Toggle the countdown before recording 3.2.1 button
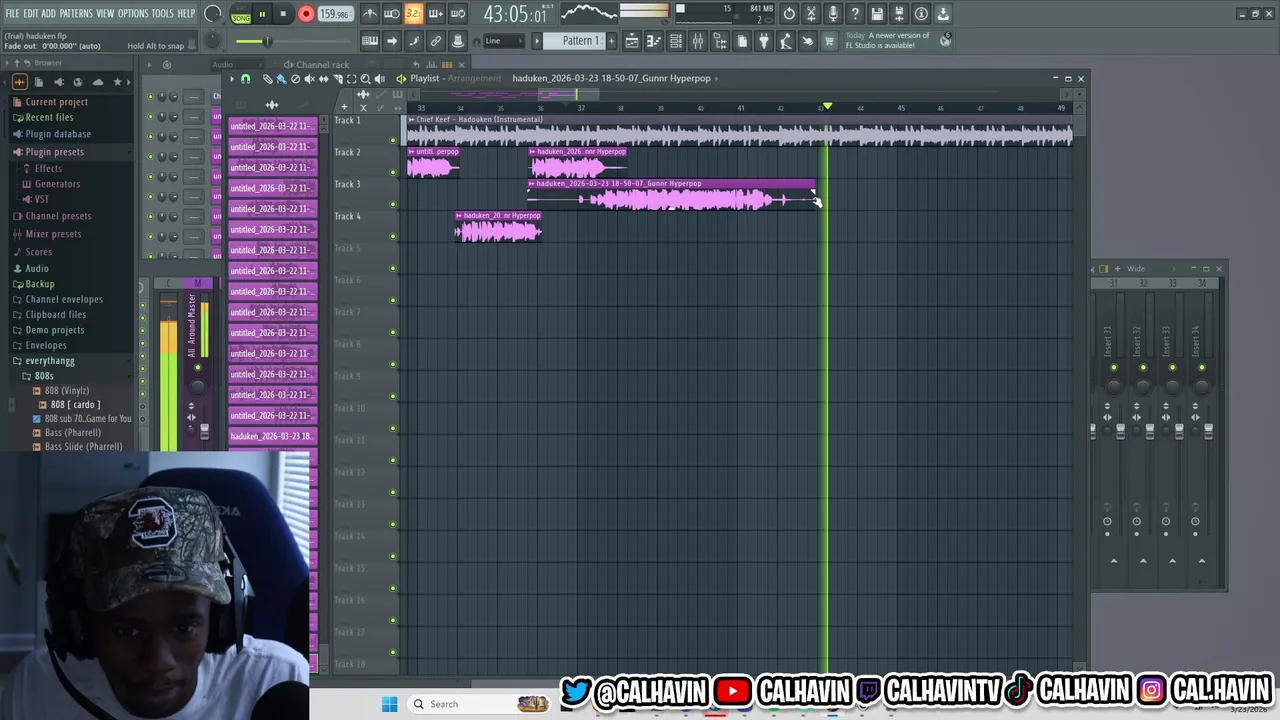This screenshot has width=1280, height=720. point(414,14)
